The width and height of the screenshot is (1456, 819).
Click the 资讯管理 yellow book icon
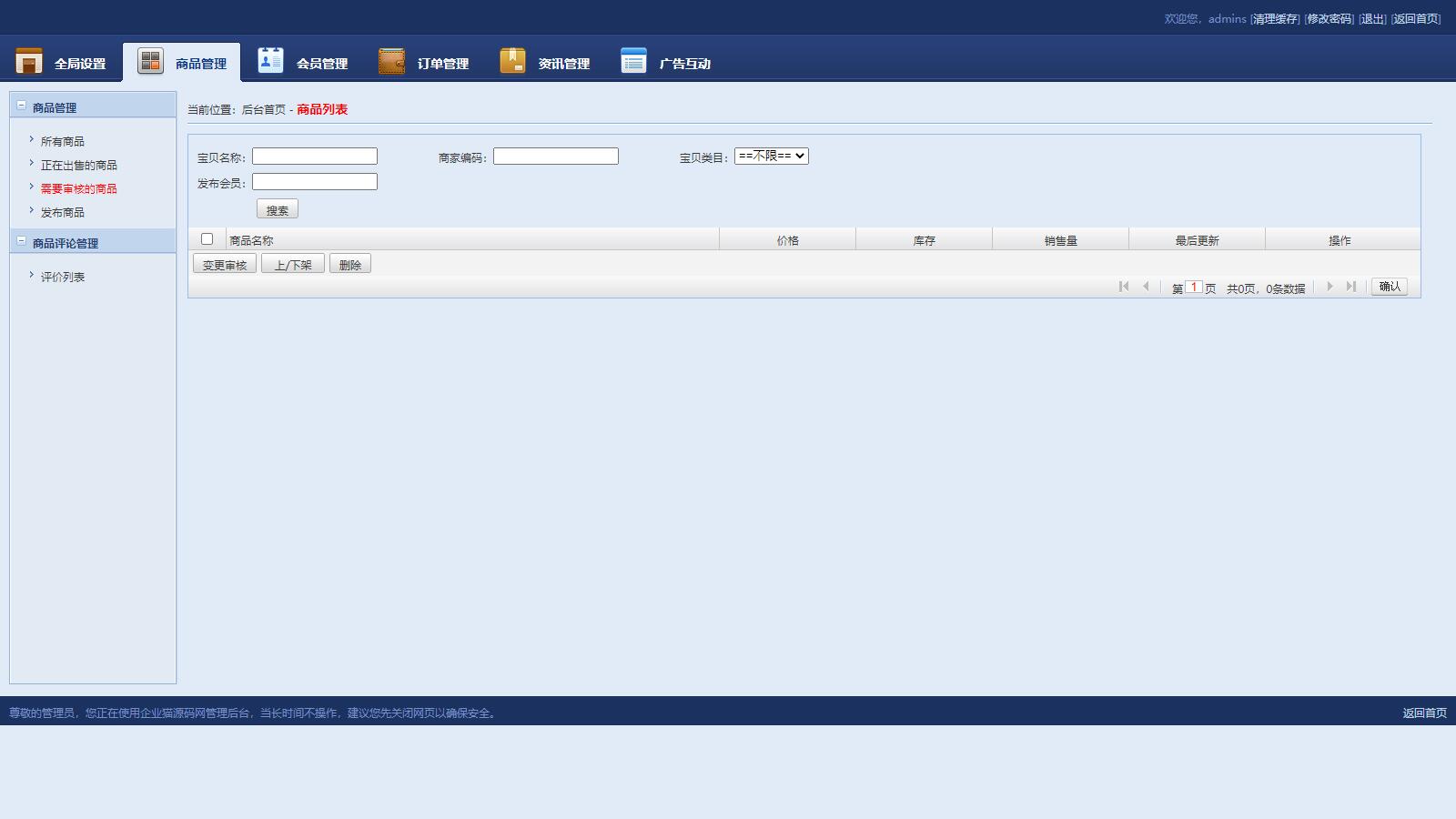[512, 61]
